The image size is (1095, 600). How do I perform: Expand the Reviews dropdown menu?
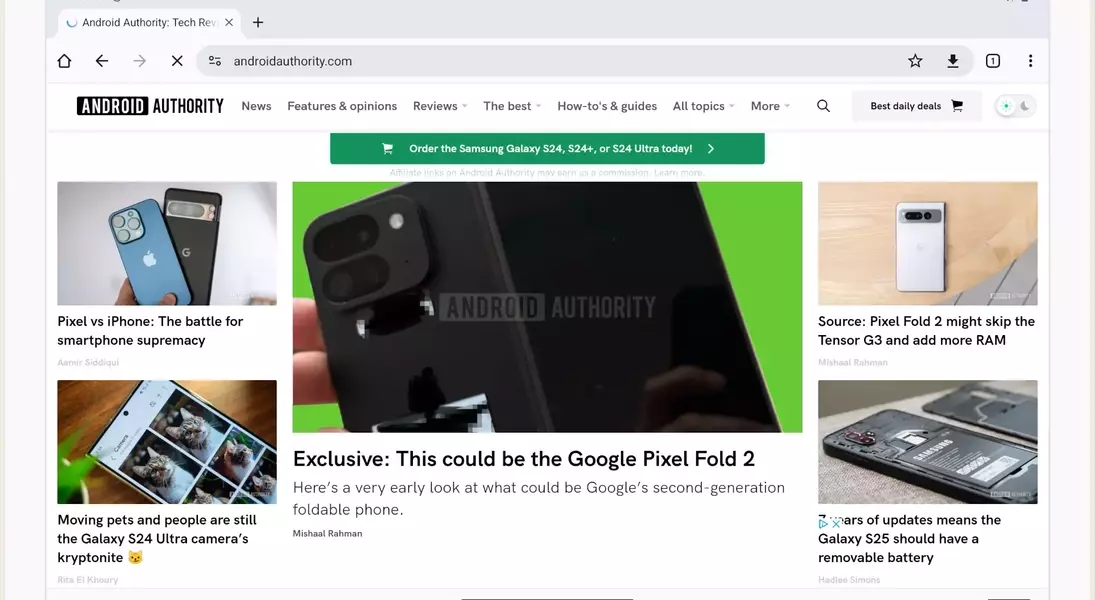tap(440, 106)
